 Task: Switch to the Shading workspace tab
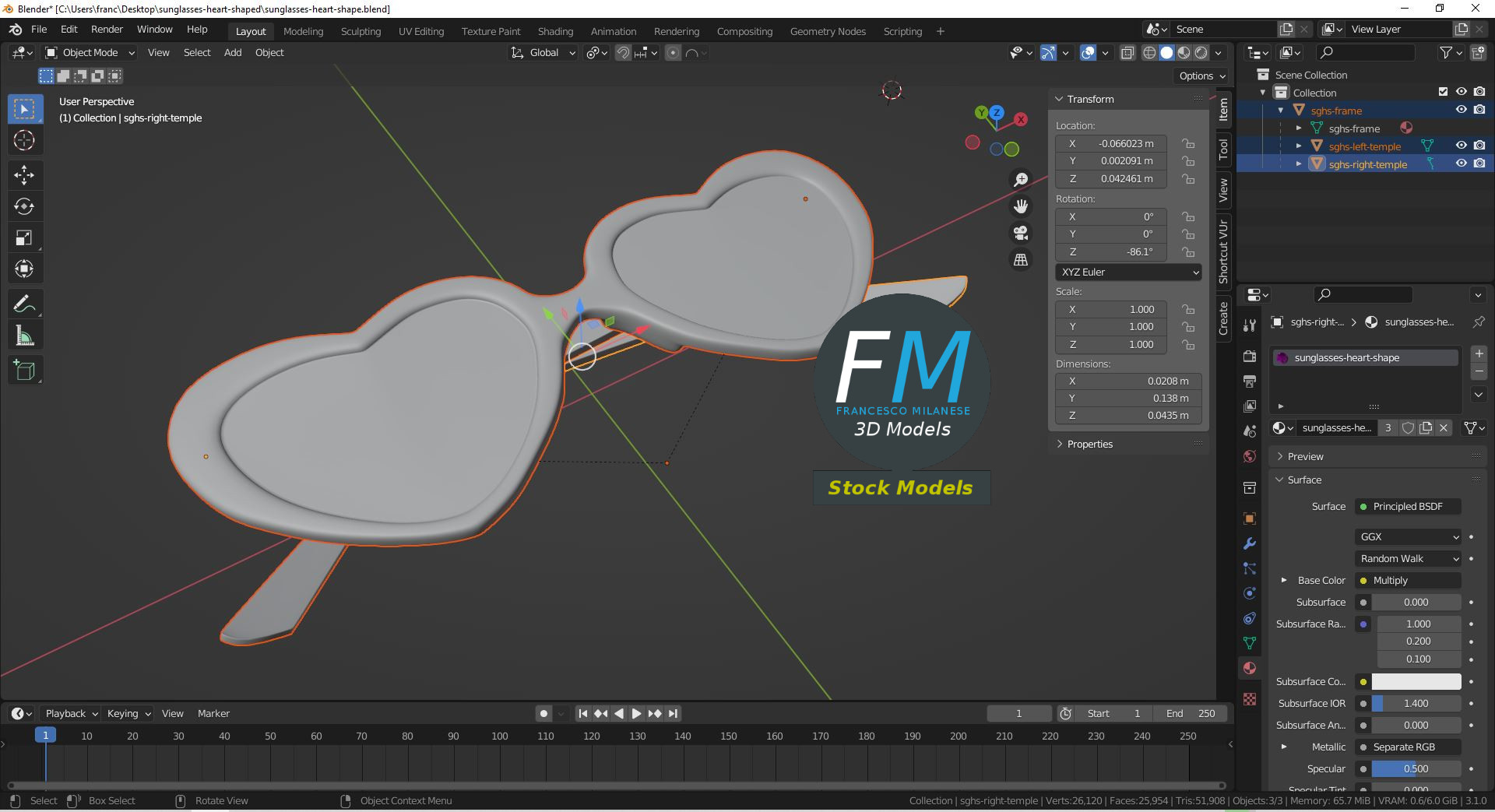tap(555, 31)
